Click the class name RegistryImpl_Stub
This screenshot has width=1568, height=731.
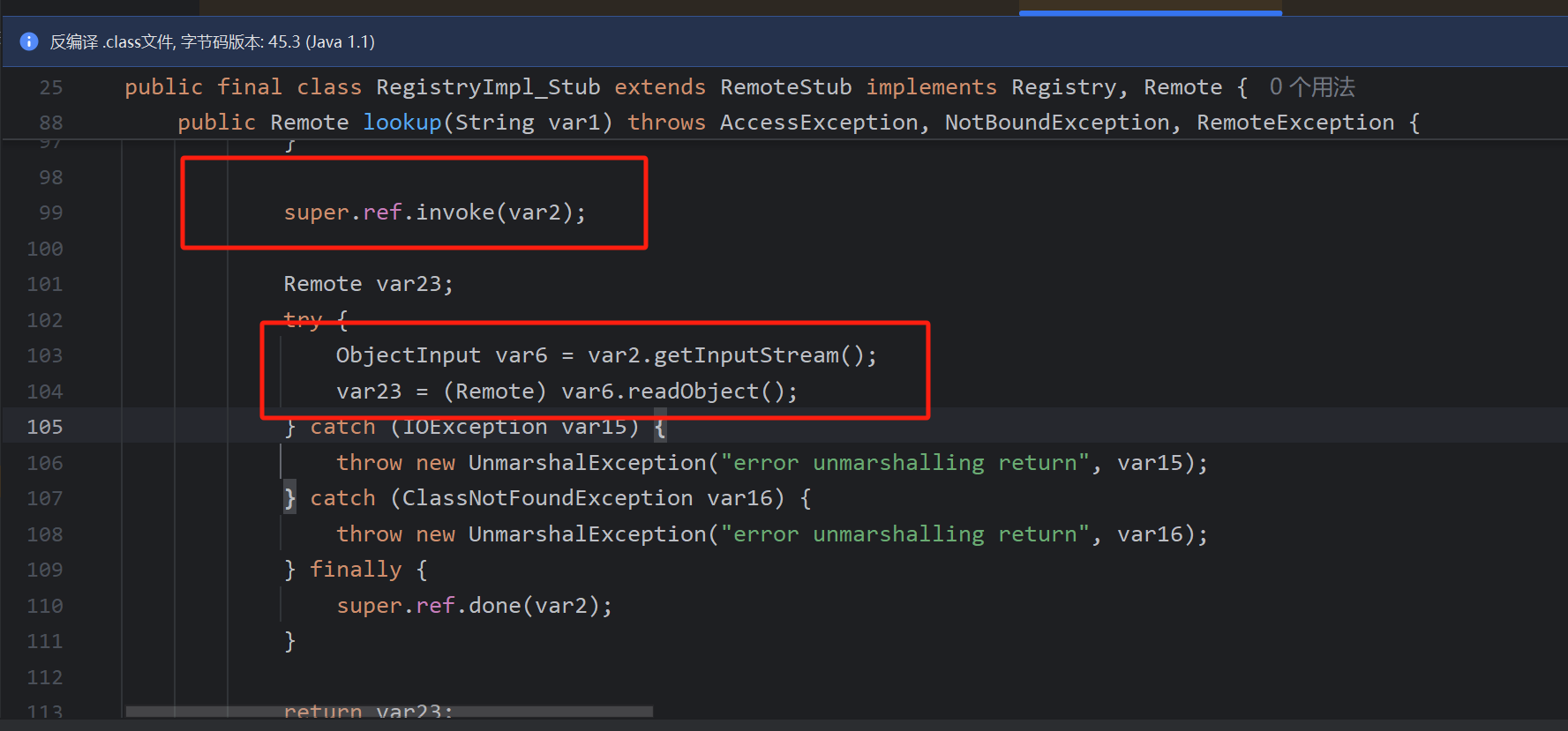[488, 87]
